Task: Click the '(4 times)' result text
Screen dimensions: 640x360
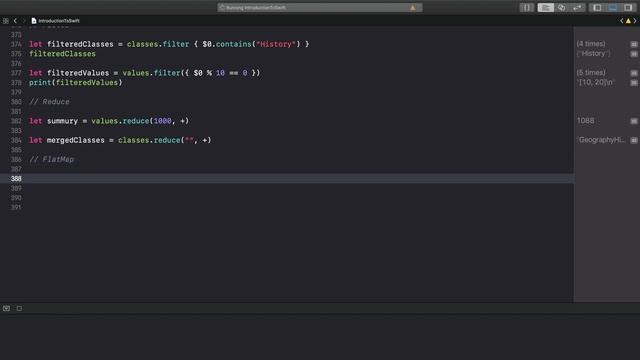Action: coord(591,44)
